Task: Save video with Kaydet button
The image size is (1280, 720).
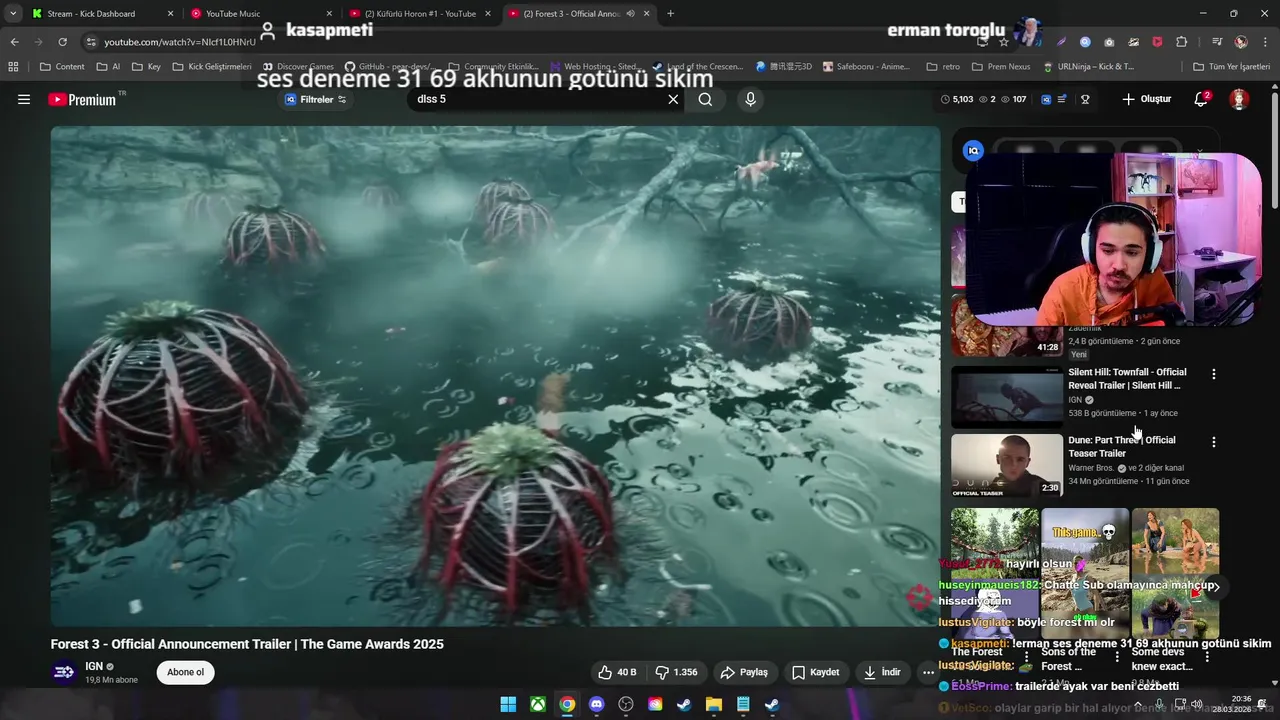Action: (x=815, y=672)
